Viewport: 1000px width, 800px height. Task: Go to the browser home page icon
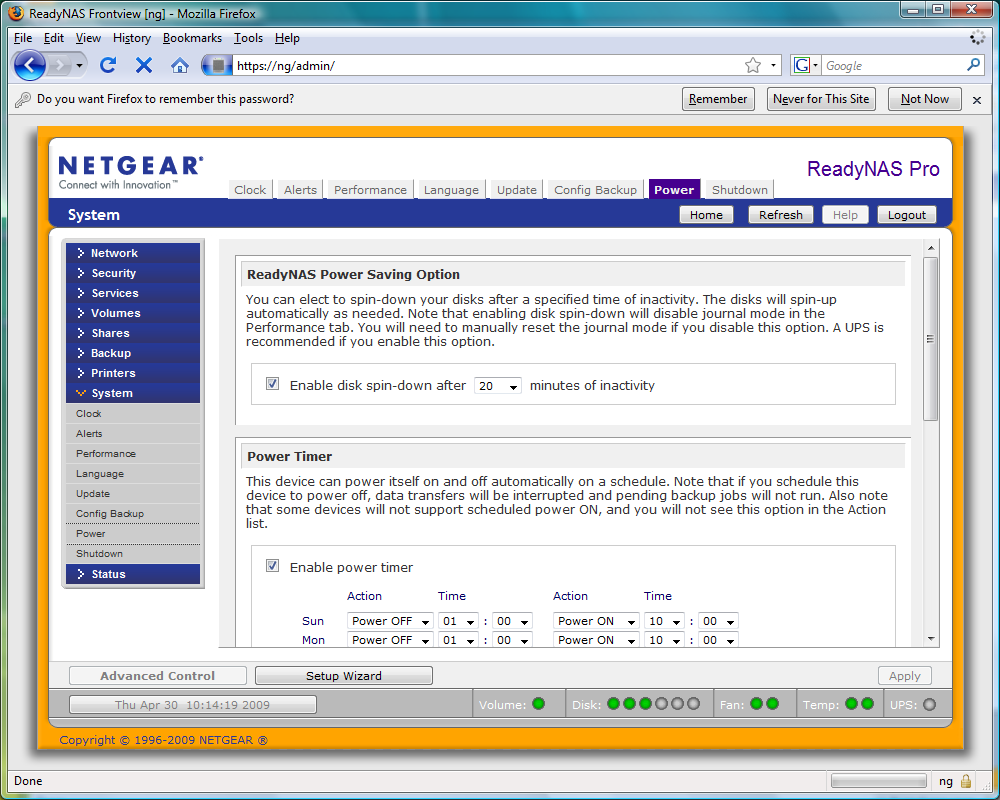click(x=180, y=65)
